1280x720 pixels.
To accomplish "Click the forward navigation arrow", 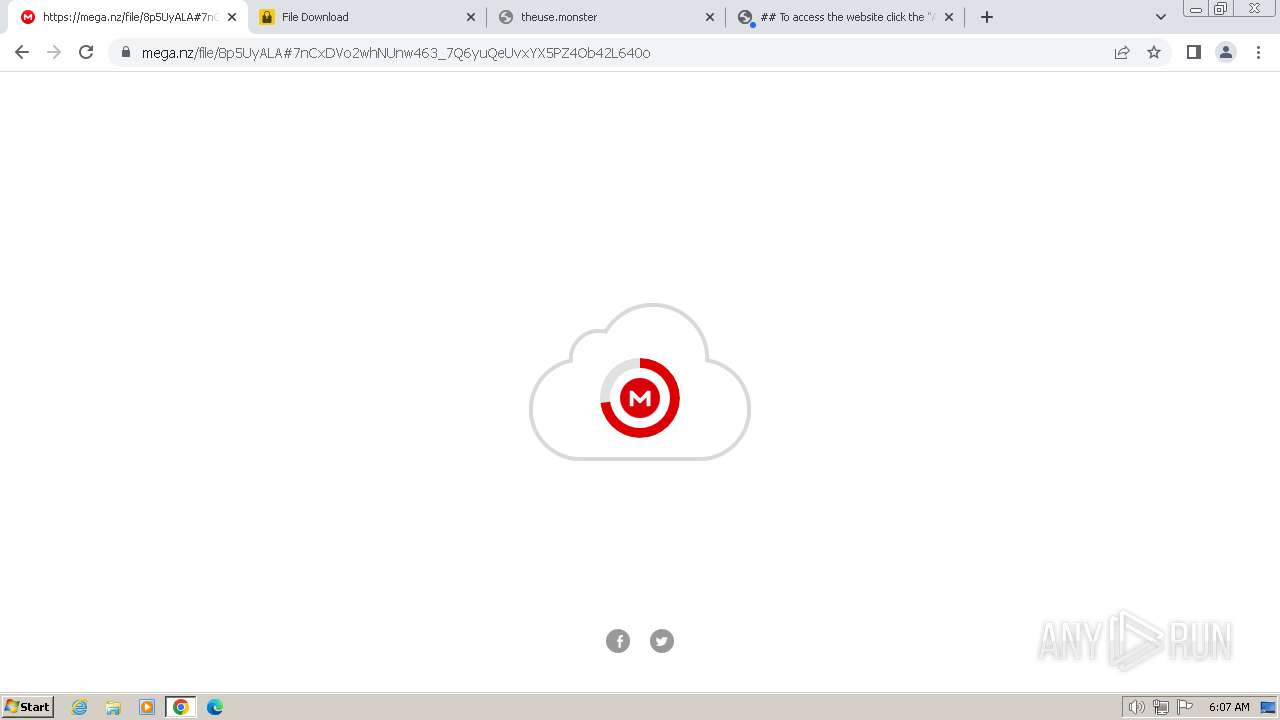I will pyautogui.click(x=54, y=52).
